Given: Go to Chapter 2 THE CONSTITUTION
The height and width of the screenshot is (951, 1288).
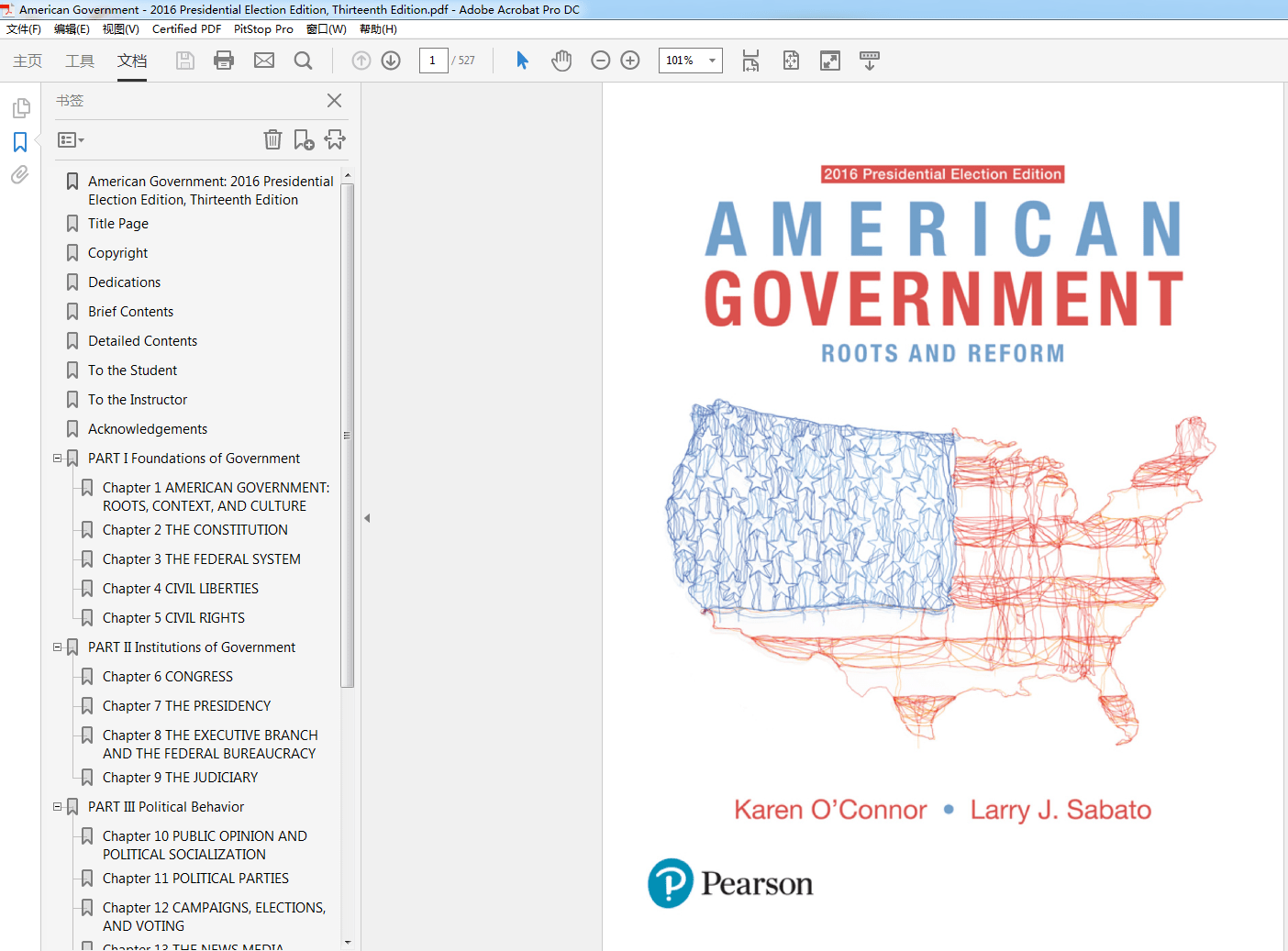Looking at the screenshot, I should (x=195, y=530).
